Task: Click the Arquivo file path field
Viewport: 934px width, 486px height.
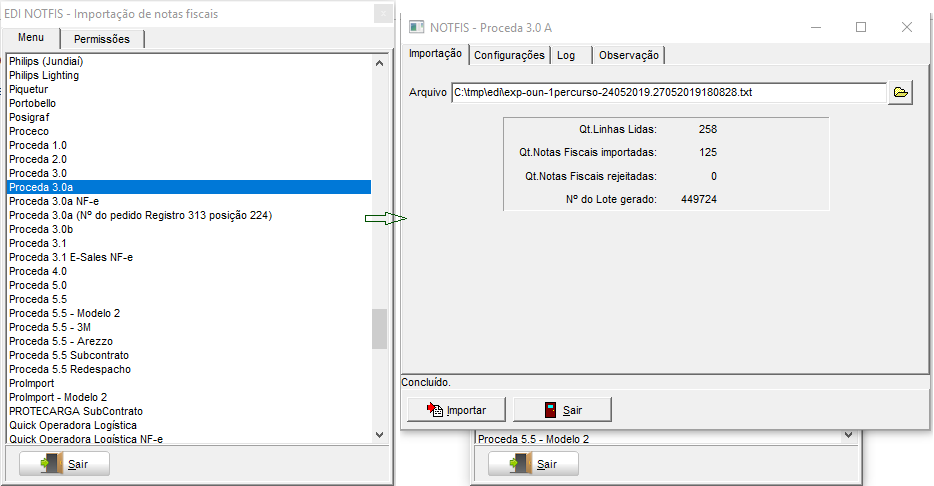Action: (x=669, y=92)
